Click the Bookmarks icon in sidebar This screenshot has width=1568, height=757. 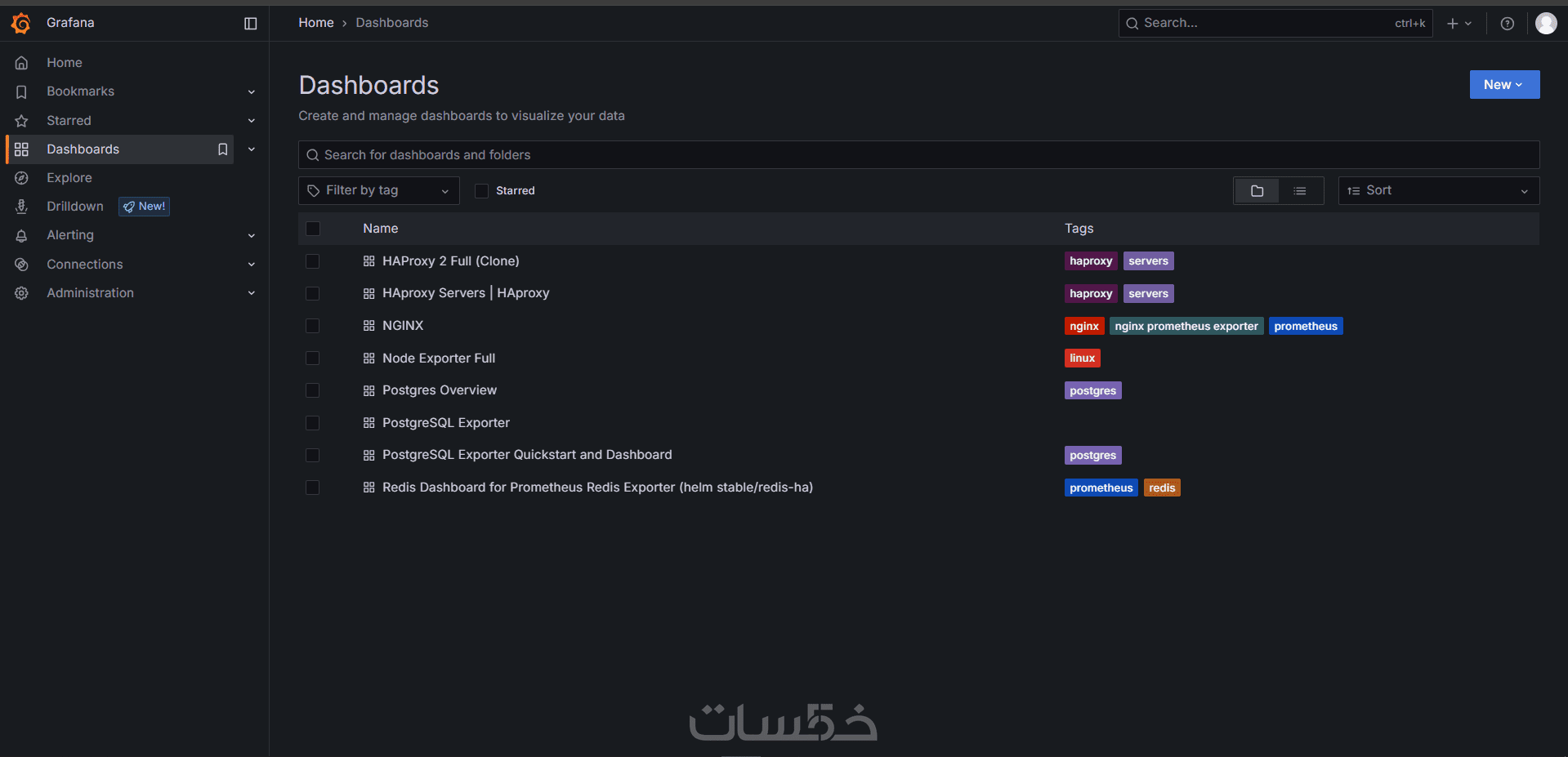point(22,91)
